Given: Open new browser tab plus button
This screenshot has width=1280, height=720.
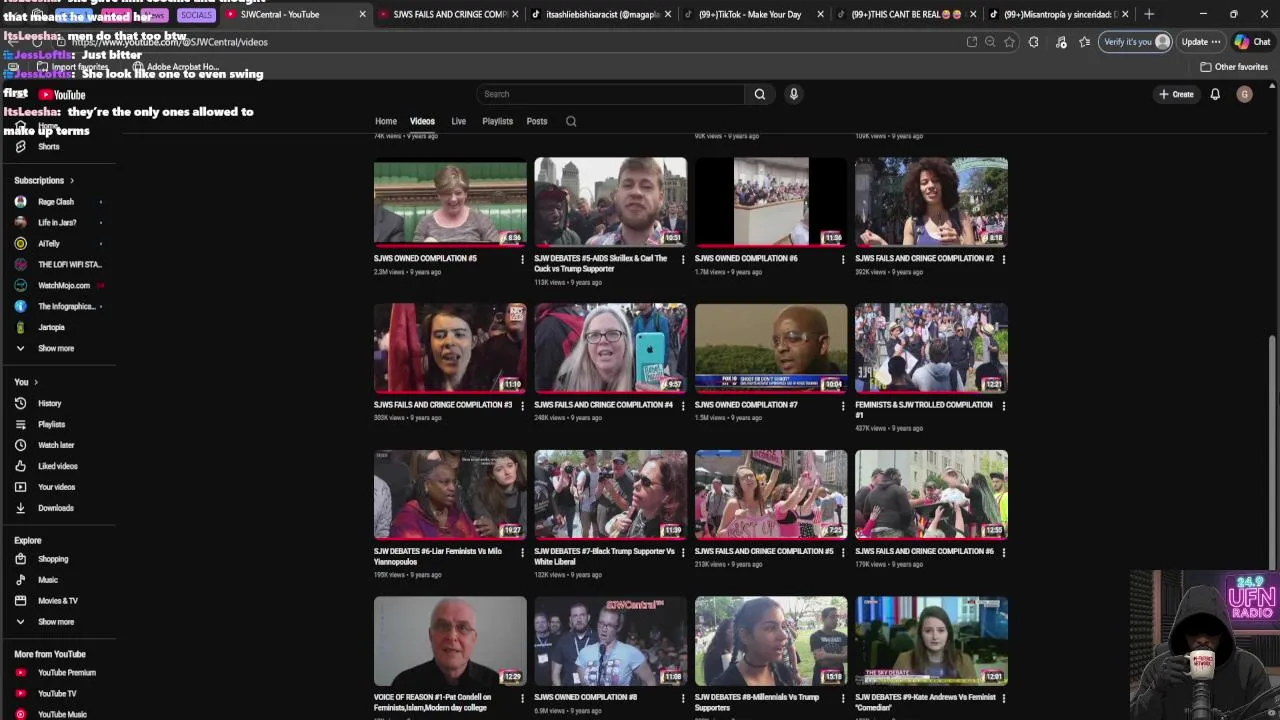Looking at the screenshot, I should [x=1149, y=14].
